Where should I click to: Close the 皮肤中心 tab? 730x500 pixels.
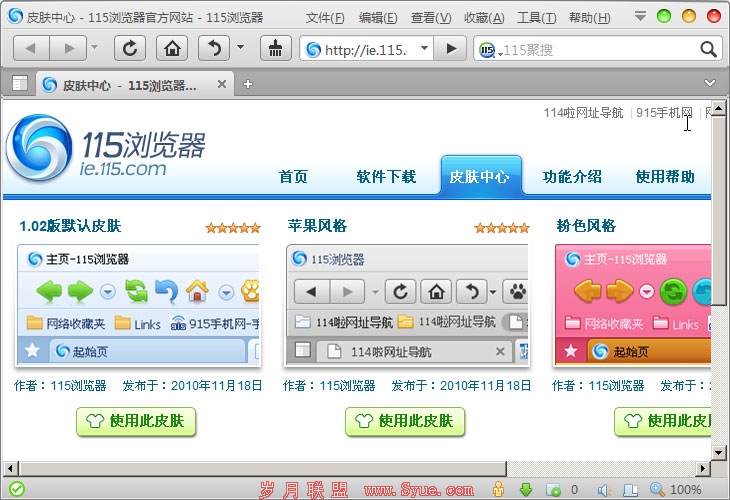222,84
